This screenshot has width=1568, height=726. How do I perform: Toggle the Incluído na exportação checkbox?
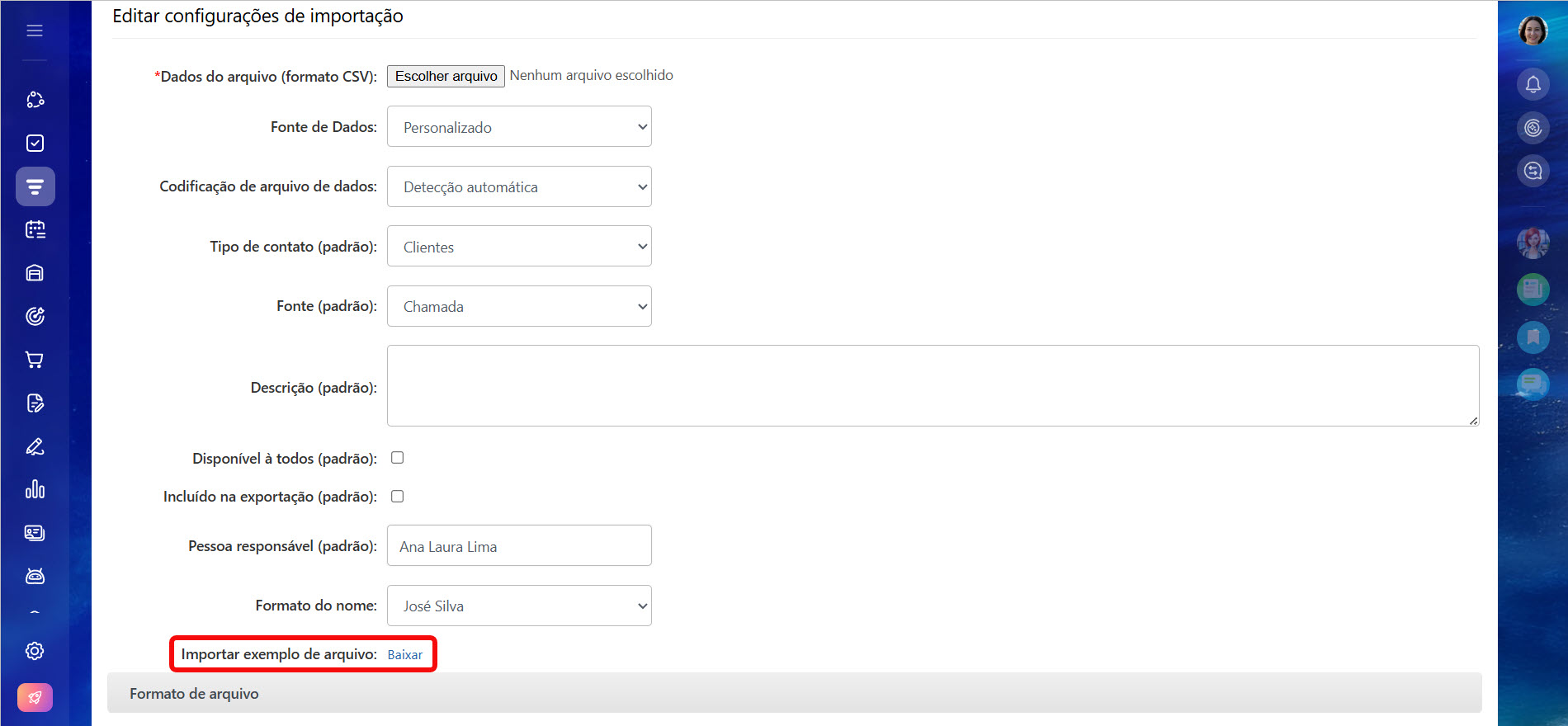[x=397, y=497]
